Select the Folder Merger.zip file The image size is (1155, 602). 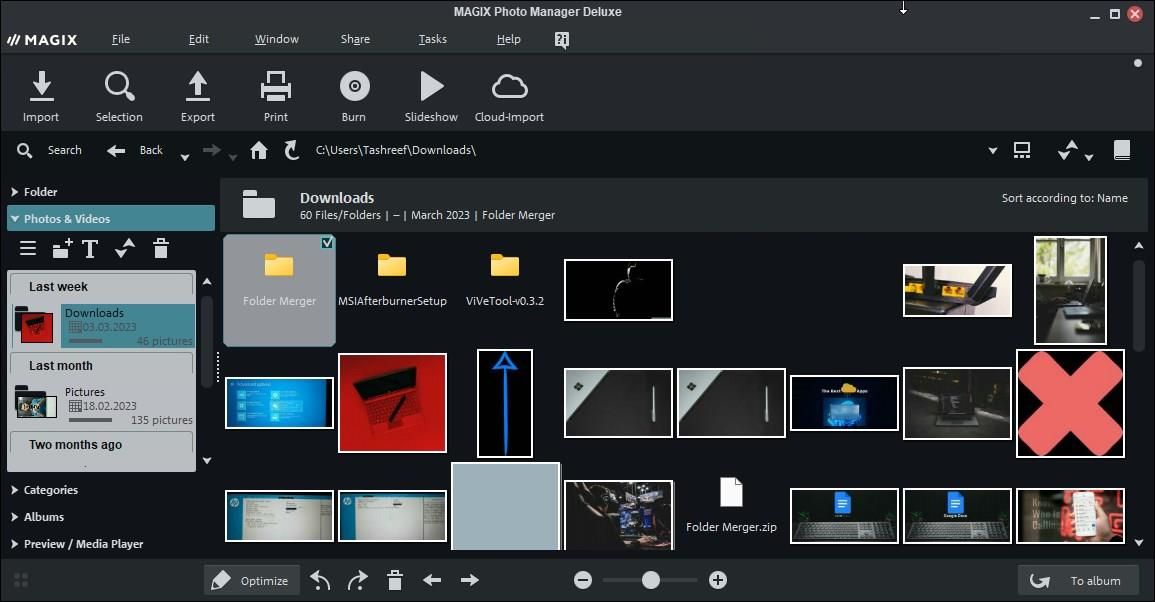731,505
